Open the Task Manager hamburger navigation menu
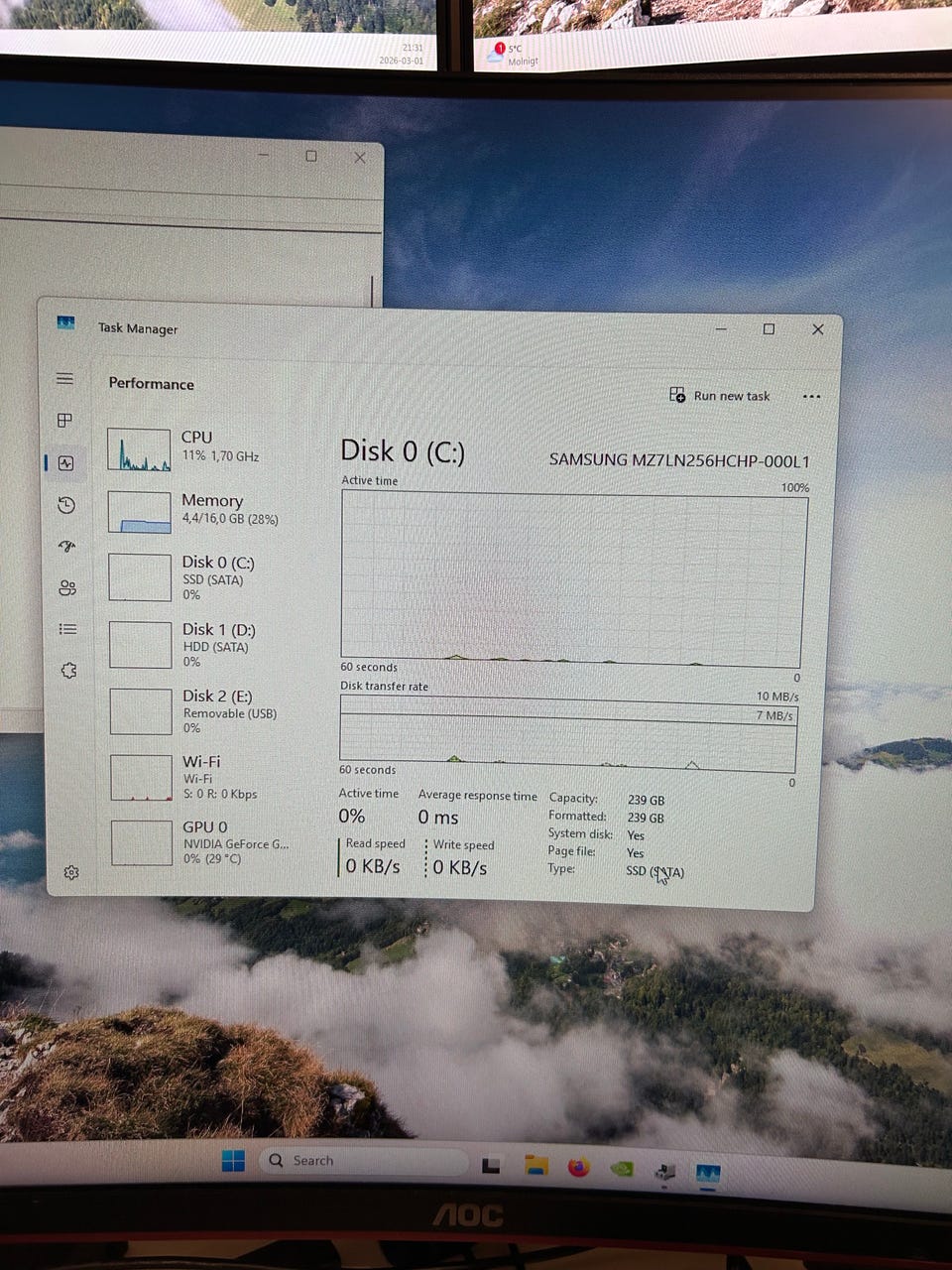 coord(64,379)
